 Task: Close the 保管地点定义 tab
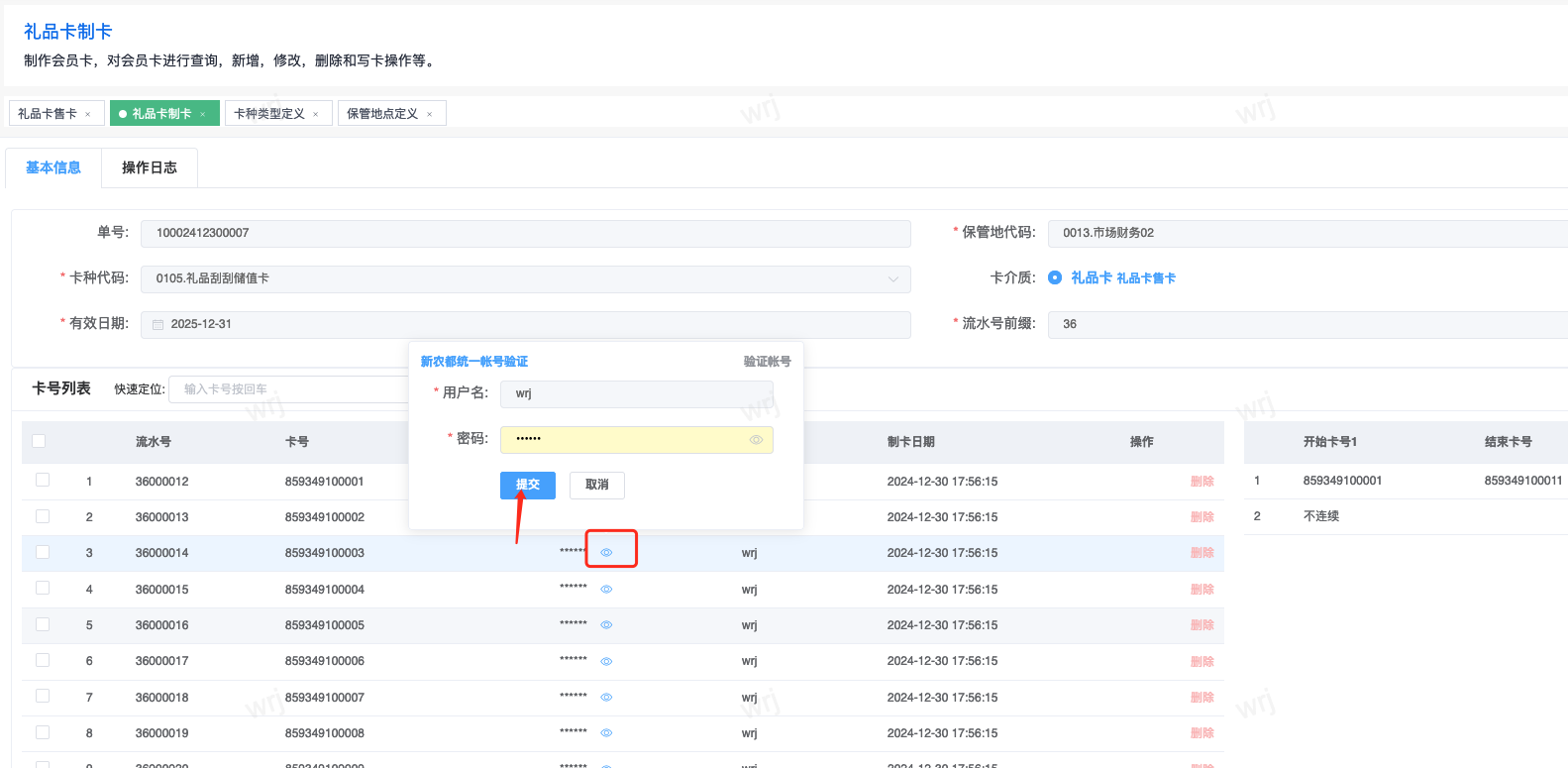(x=430, y=115)
